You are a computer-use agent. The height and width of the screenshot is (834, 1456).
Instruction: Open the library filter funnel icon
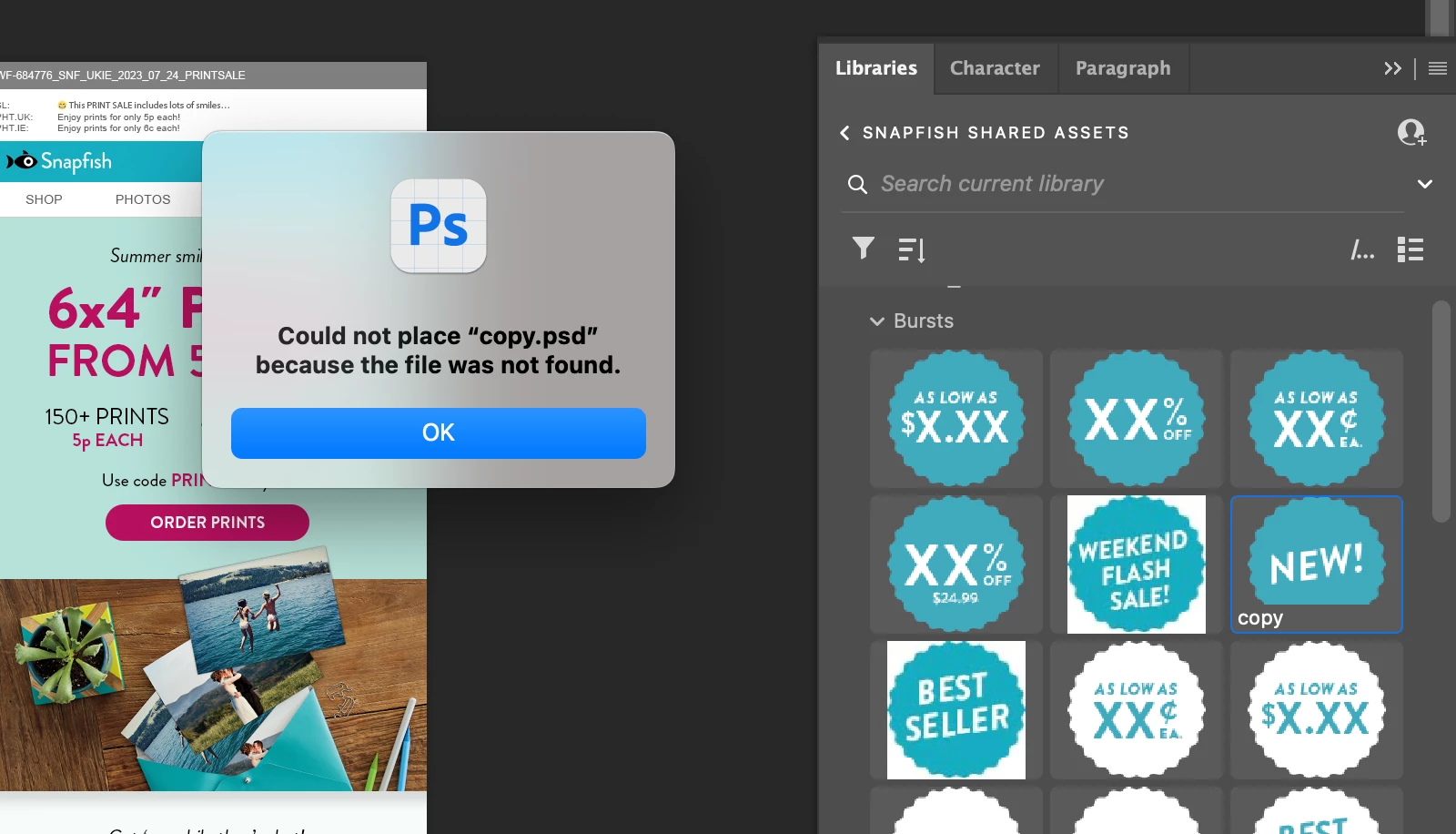click(x=864, y=248)
